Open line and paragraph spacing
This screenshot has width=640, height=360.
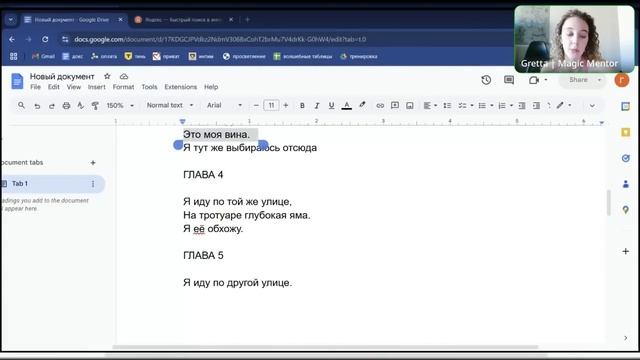447,106
